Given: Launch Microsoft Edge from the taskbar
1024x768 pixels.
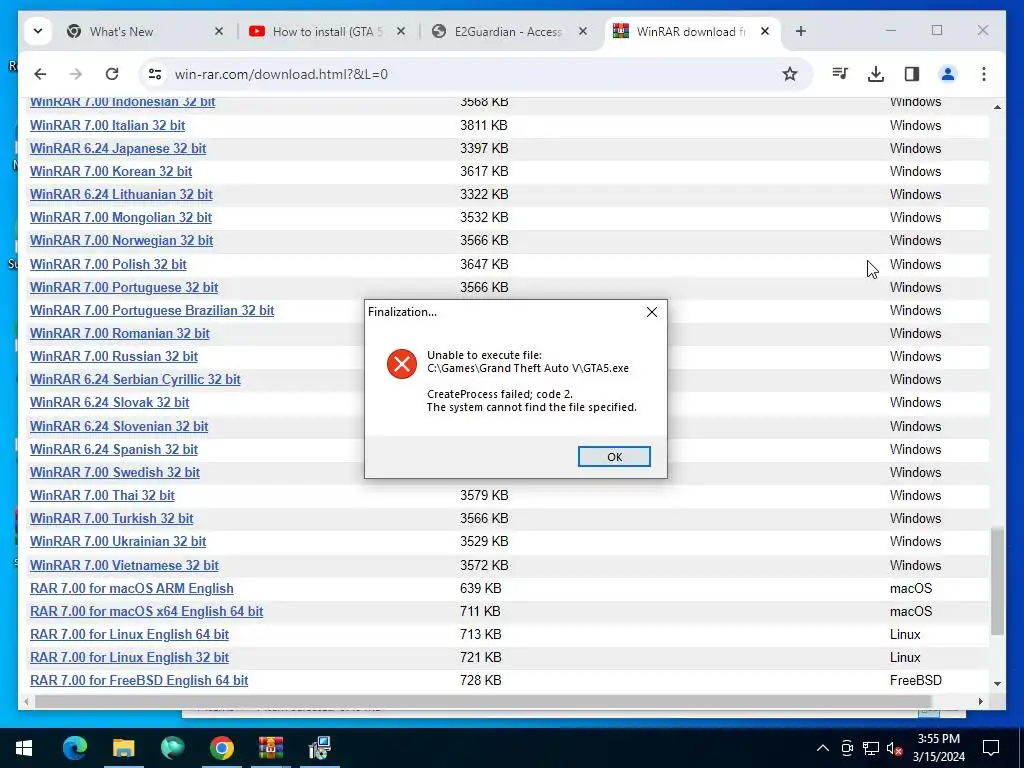Looking at the screenshot, I should (74, 748).
